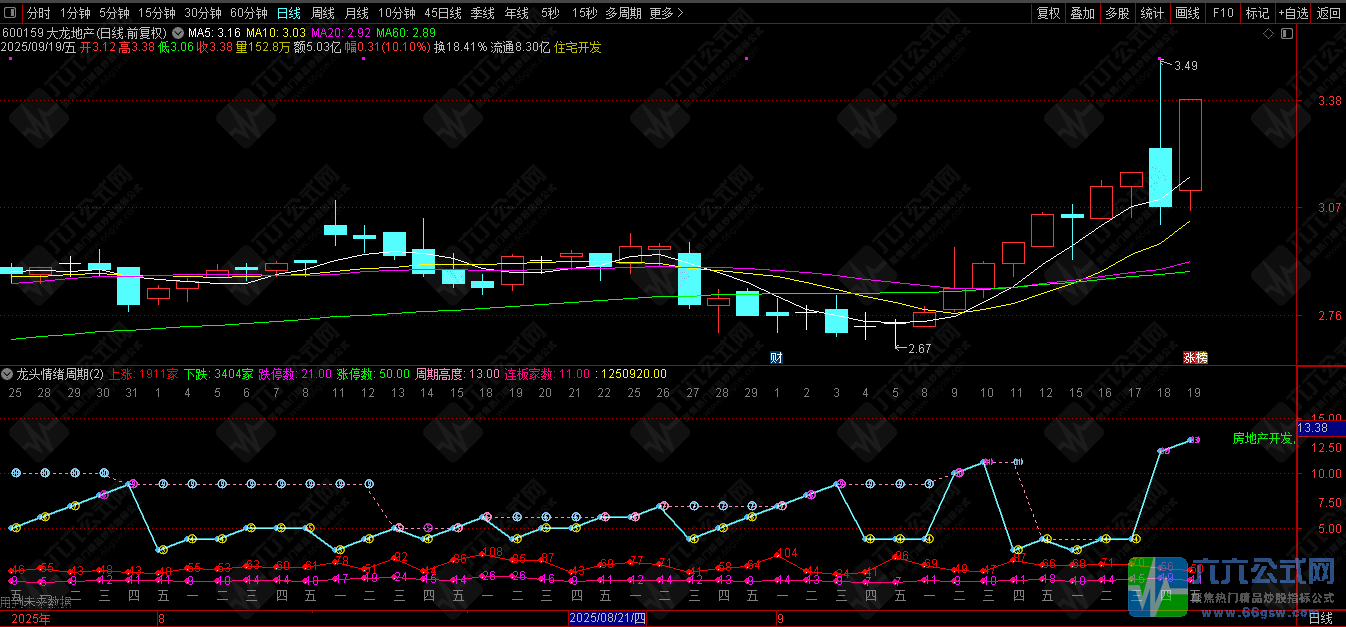1346x627 pixels.
Task: Click the 返回 back button
Action: point(1328,13)
